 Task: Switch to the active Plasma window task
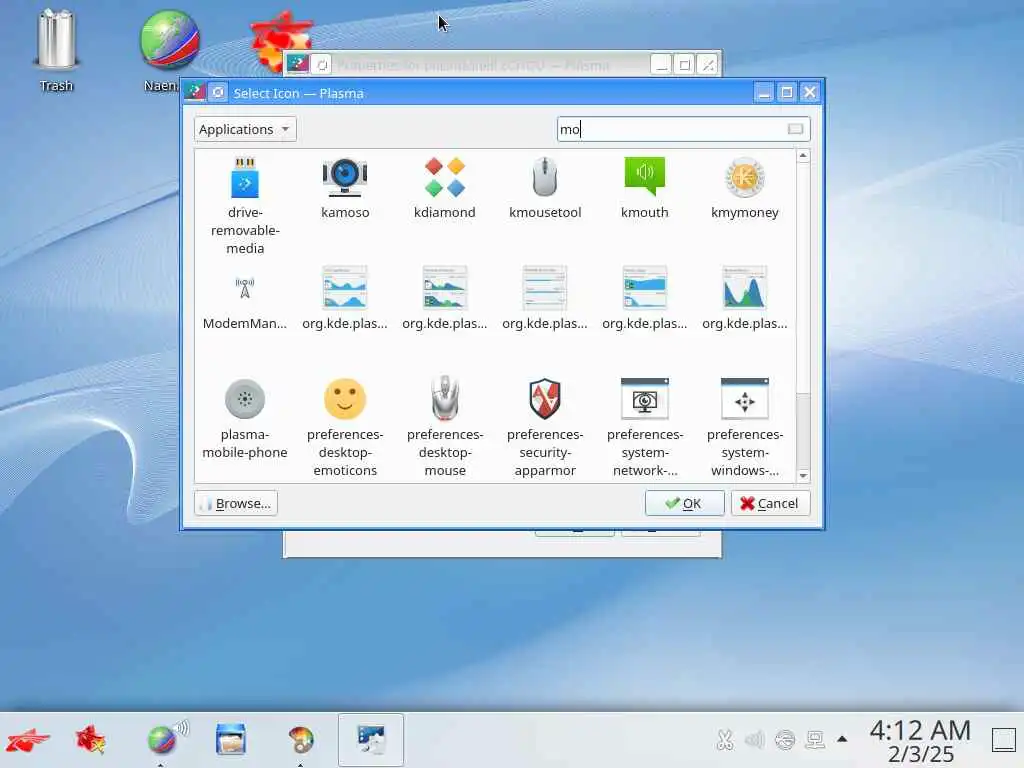pyautogui.click(x=371, y=740)
